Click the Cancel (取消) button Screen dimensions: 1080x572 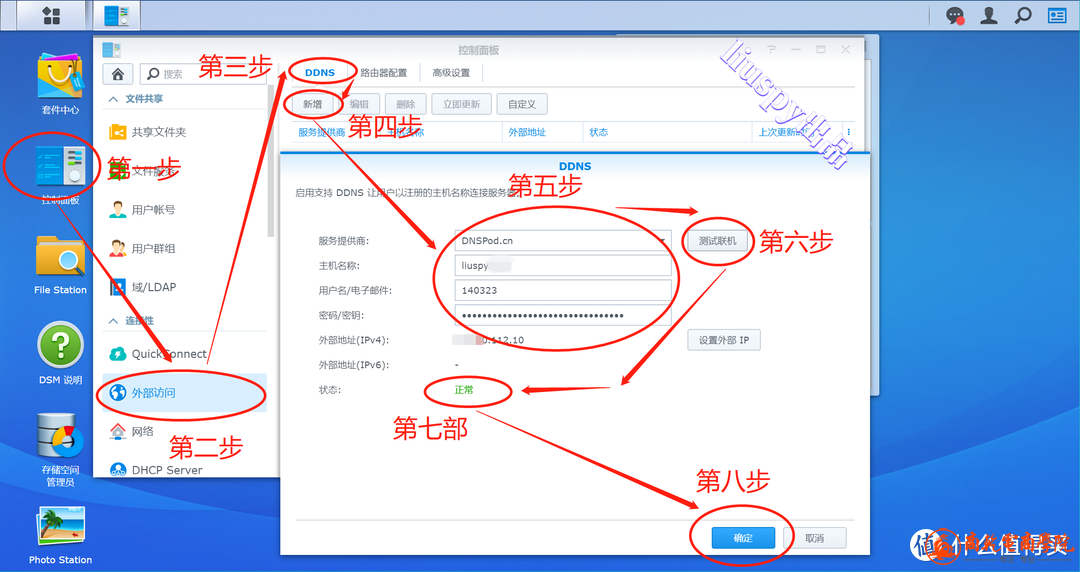(814, 538)
